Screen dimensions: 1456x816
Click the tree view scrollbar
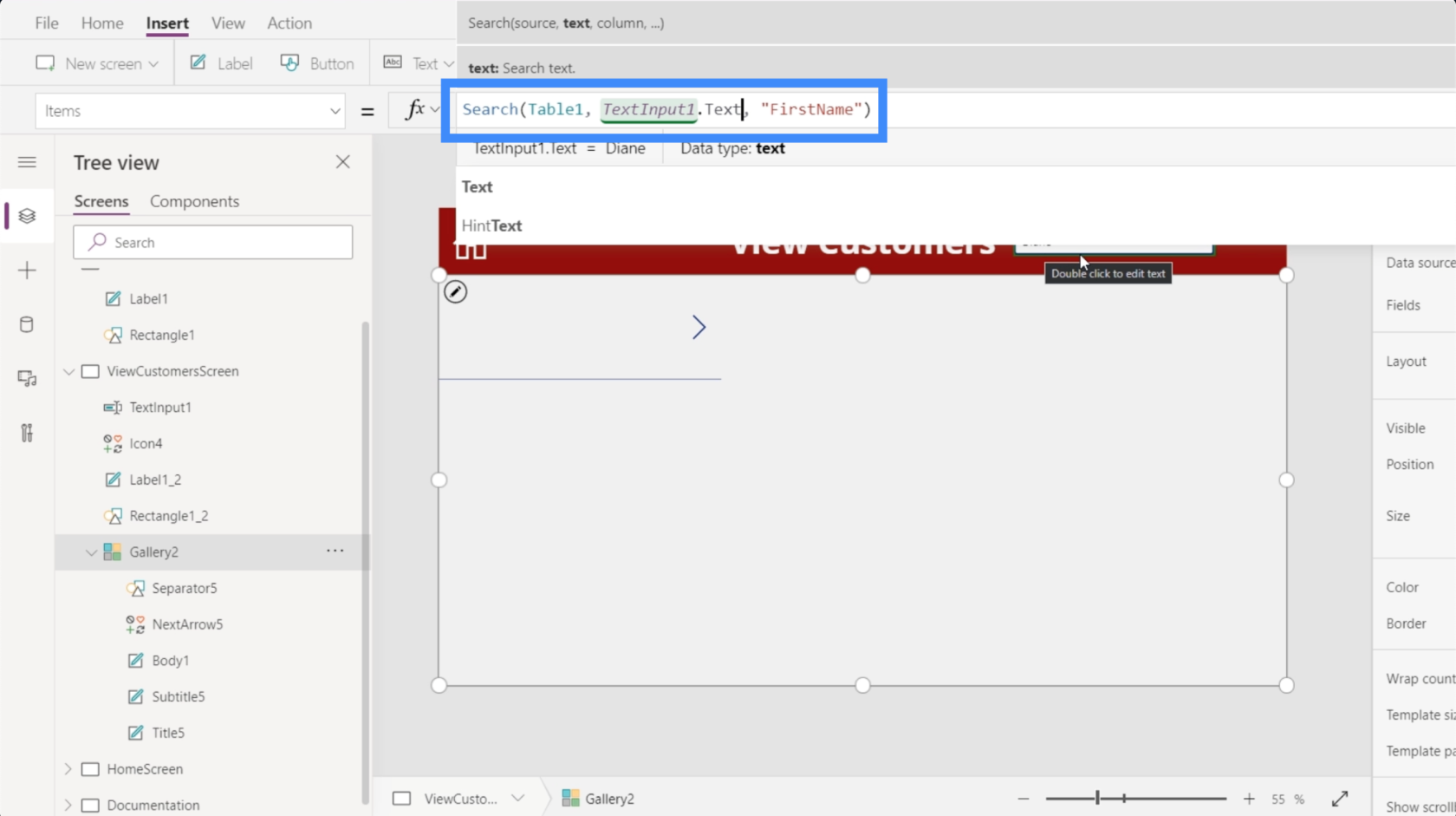(x=365, y=564)
